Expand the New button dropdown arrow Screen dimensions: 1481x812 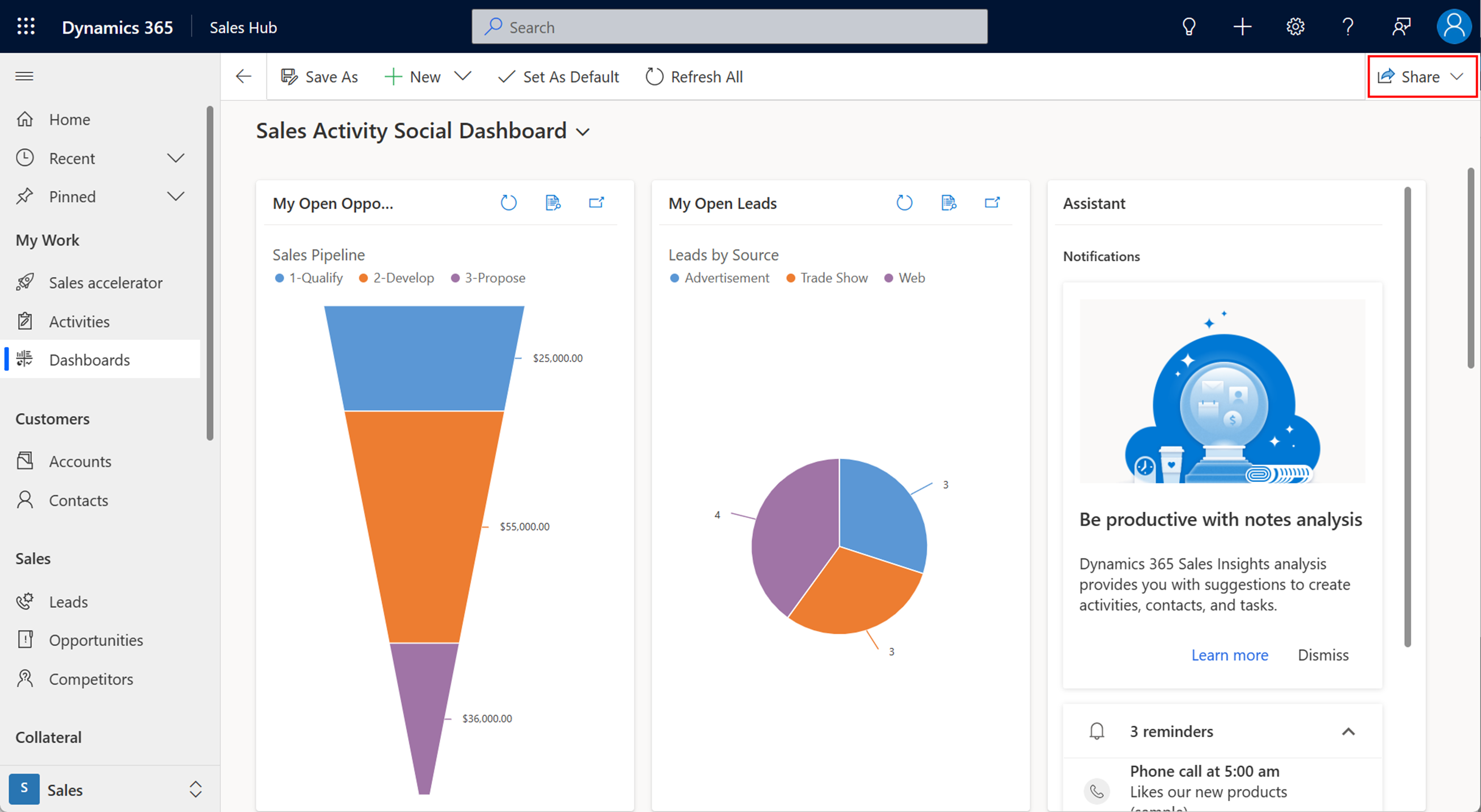point(463,76)
